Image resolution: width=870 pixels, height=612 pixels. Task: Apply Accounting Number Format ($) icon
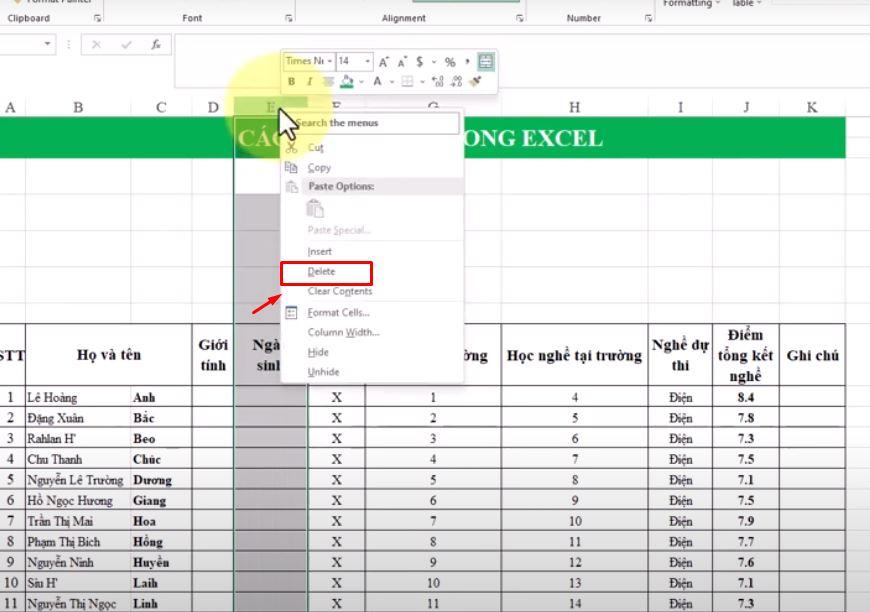coord(419,63)
